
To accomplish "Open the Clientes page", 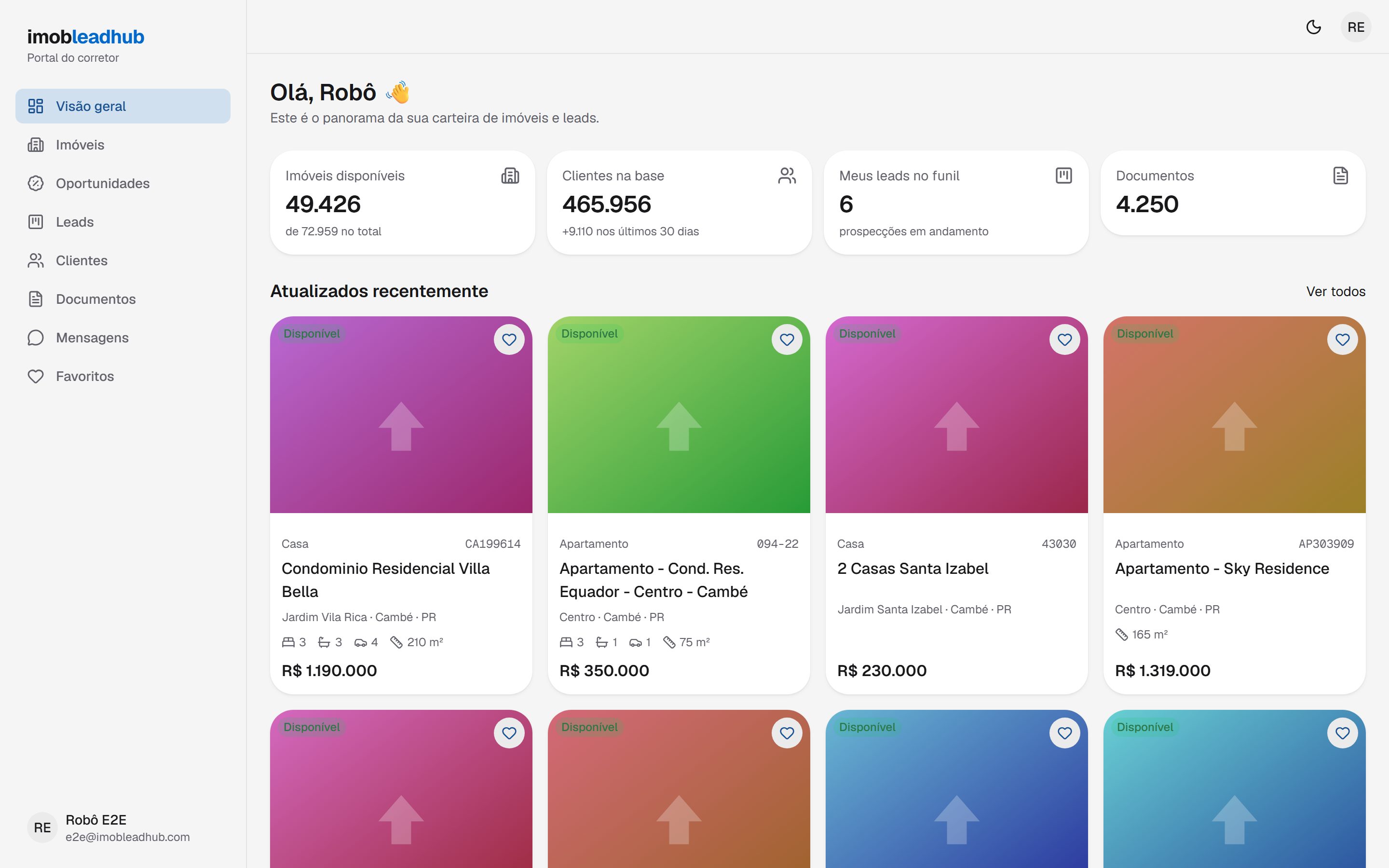I will point(123,260).
